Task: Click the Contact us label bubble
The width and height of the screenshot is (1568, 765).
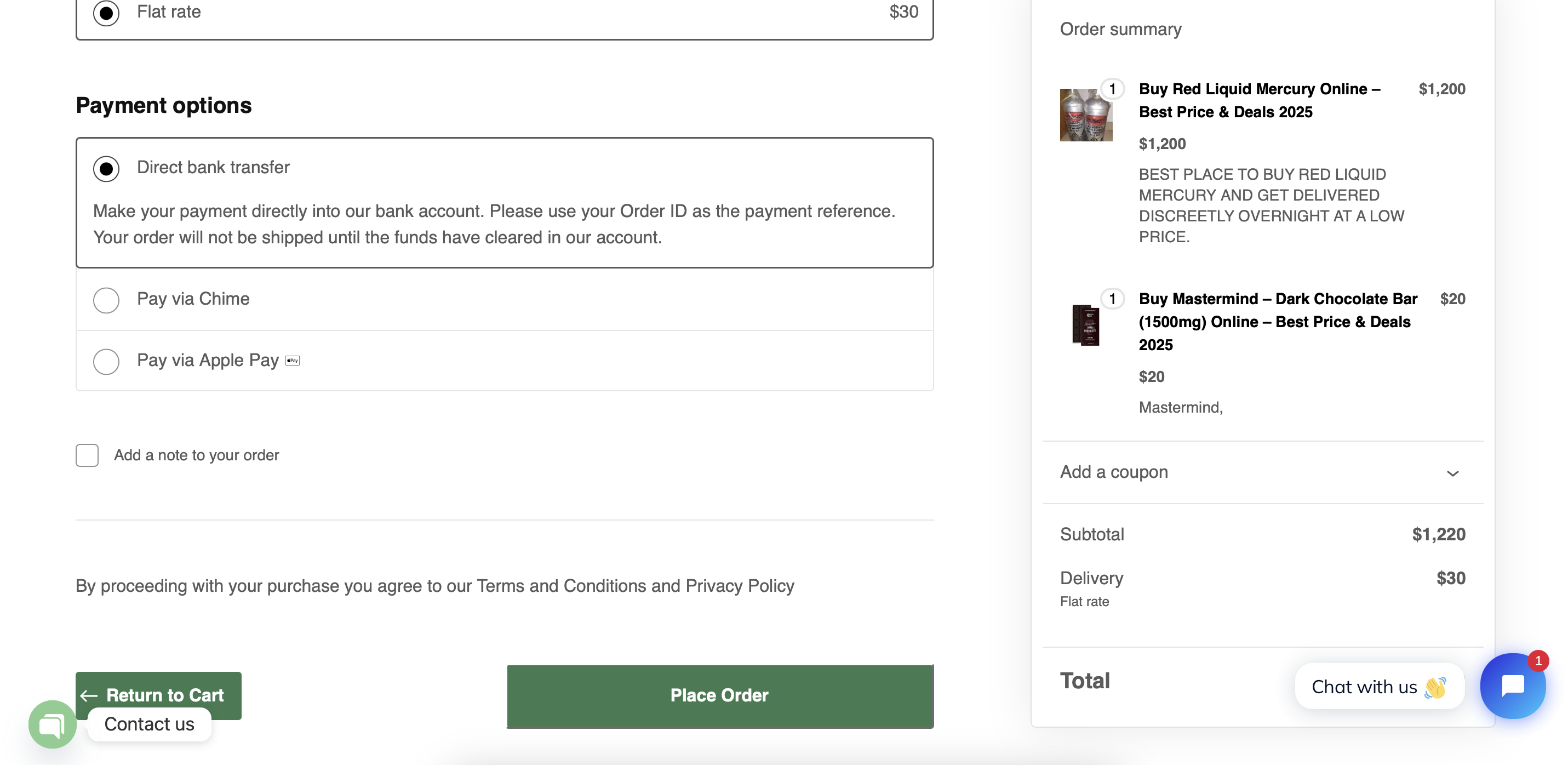Action: tap(149, 724)
